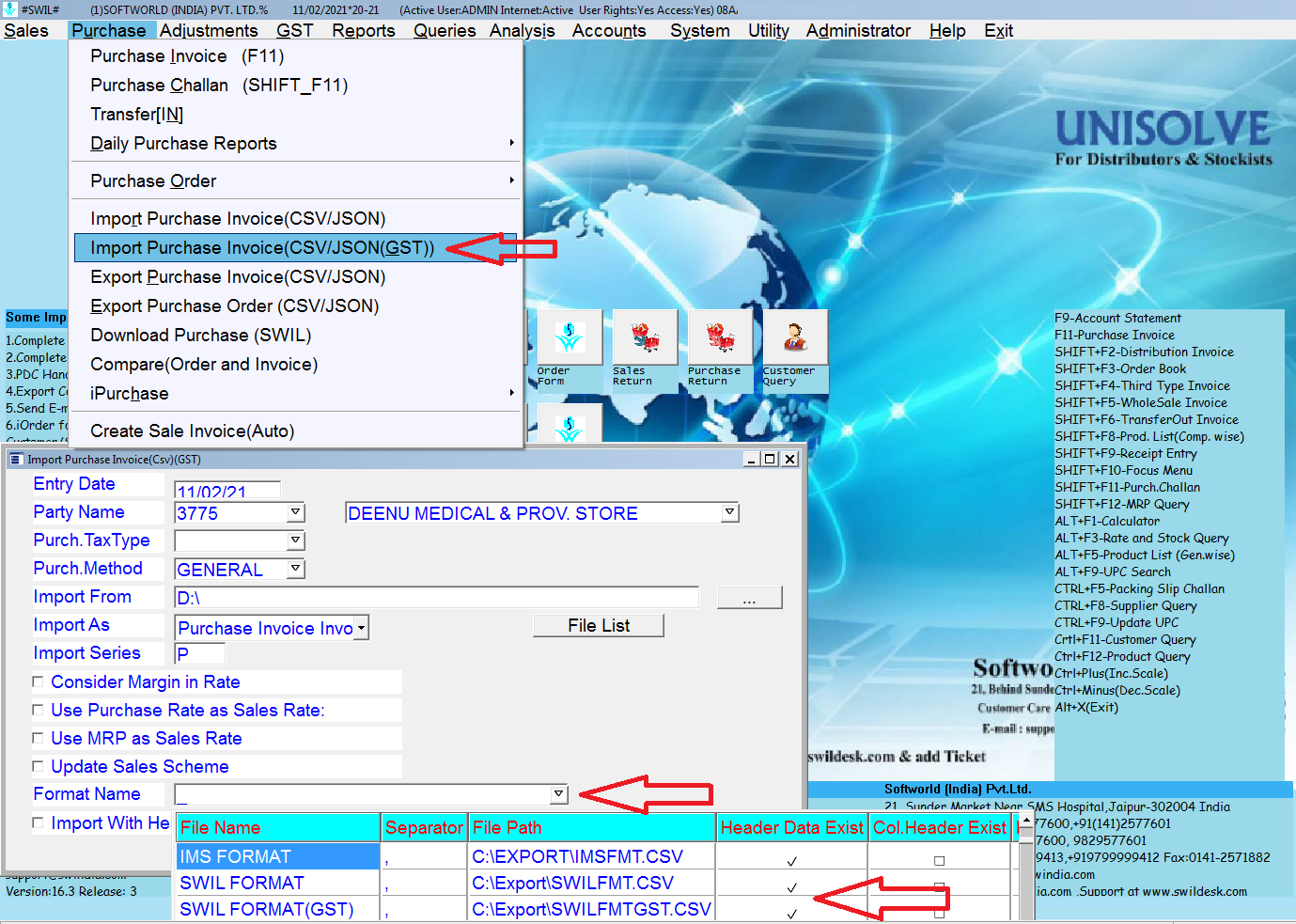Enable Use MRP as Sales Rate

coord(38,739)
